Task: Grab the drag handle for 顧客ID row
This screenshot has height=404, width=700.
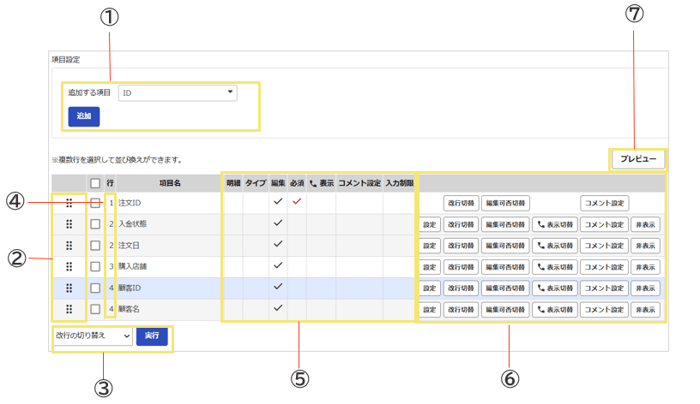Action: pyautogui.click(x=69, y=288)
